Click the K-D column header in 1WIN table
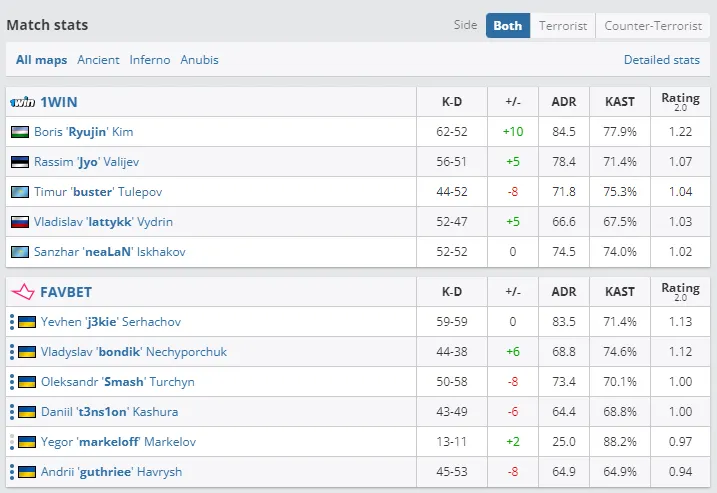This screenshot has height=493, width=717. pos(452,102)
